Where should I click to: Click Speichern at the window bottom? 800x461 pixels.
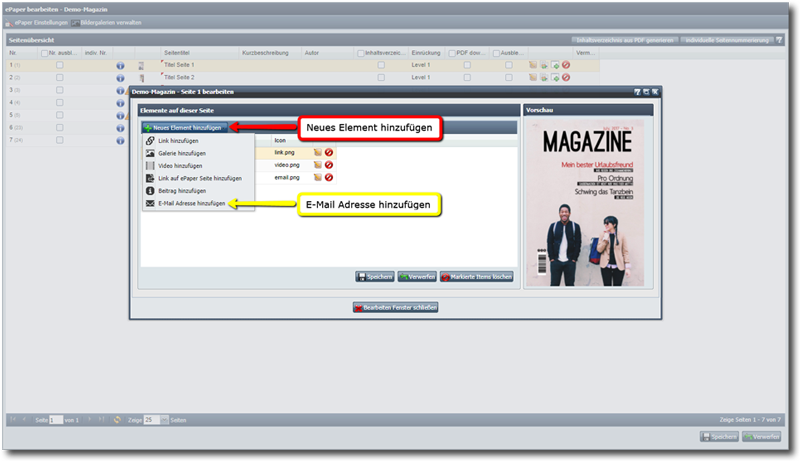(719, 437)
